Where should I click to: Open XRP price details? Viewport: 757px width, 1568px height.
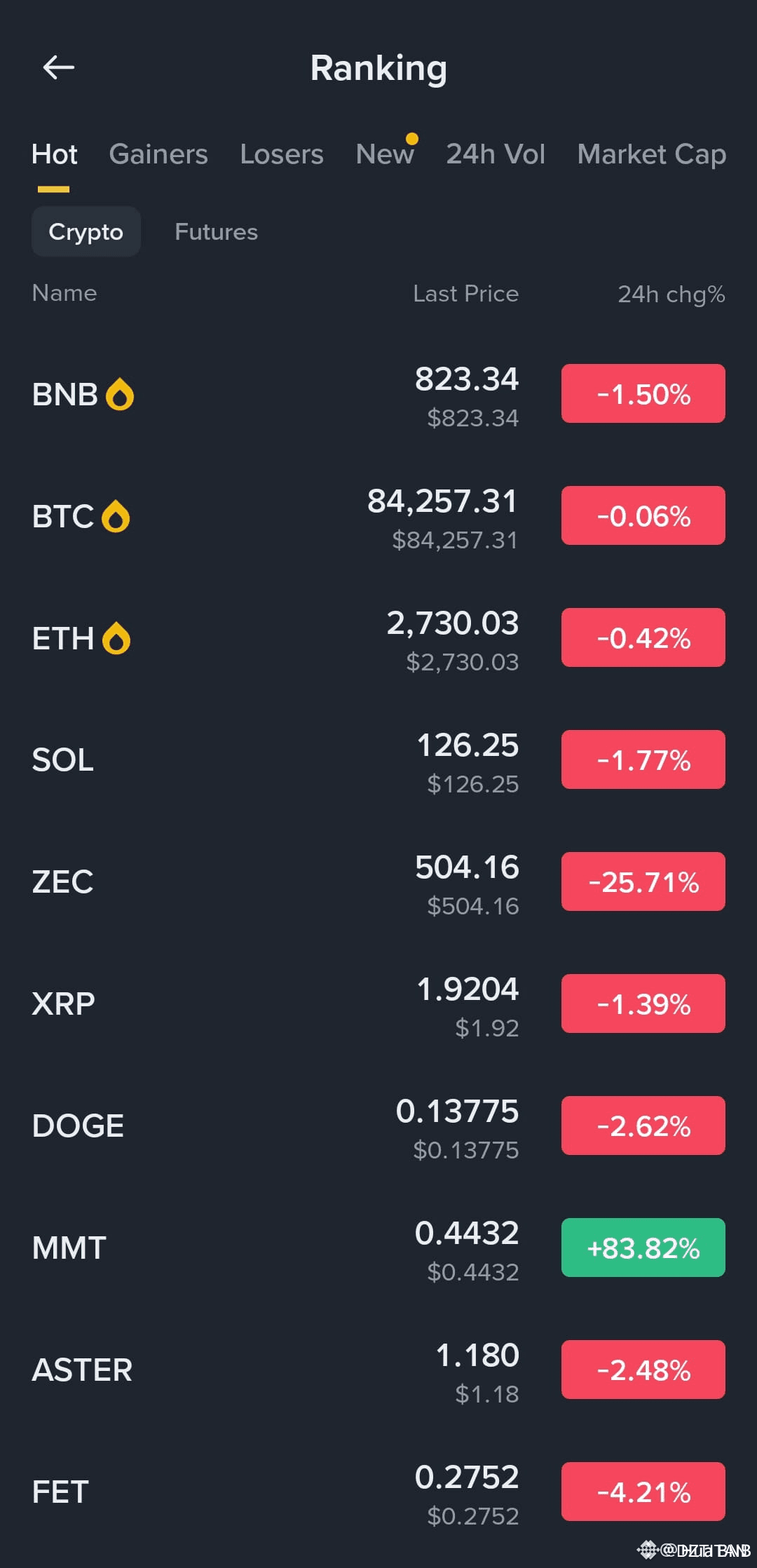pyautogui.click(x=468, y=1004)
